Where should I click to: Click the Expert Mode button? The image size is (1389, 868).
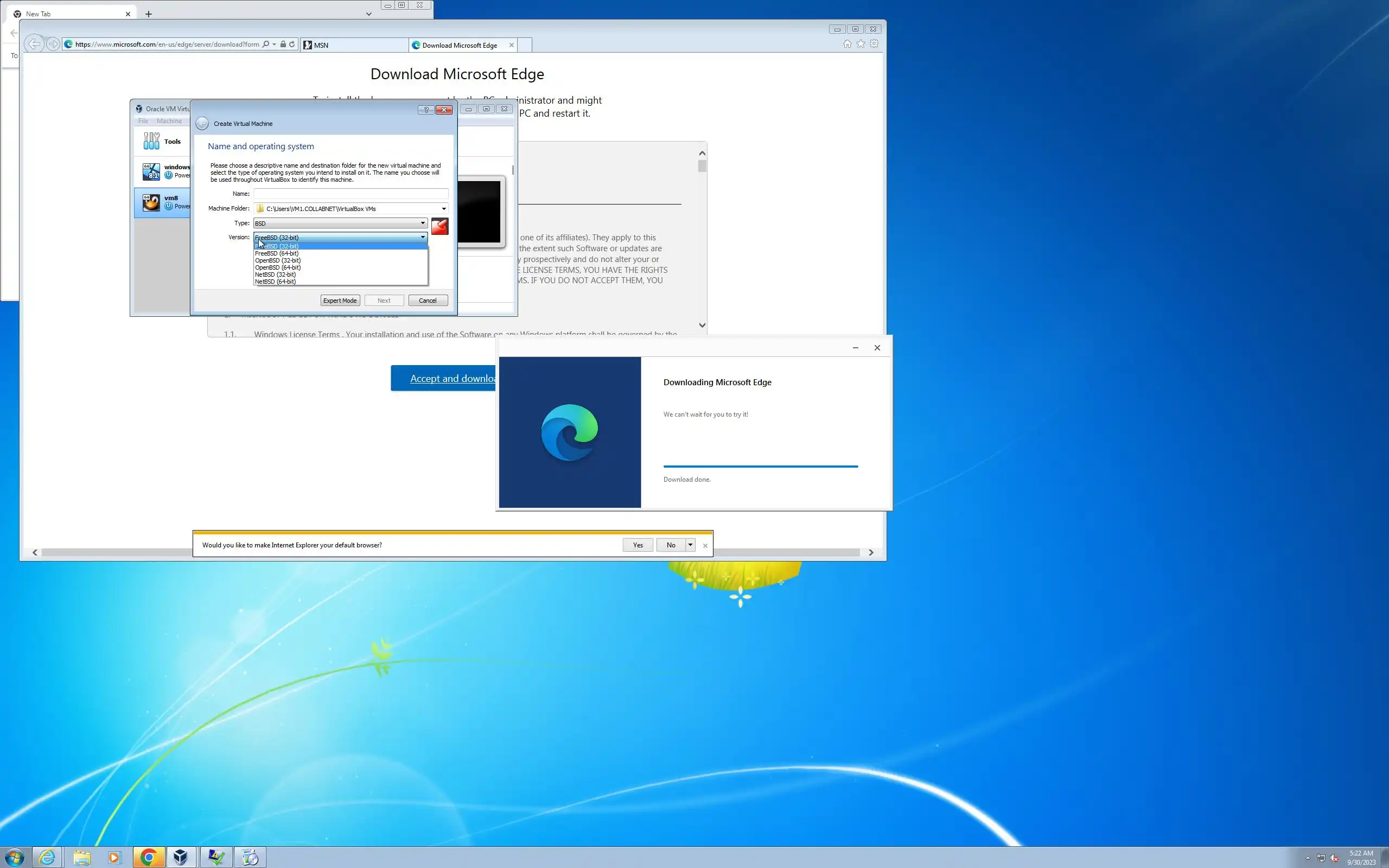[340, 300]
